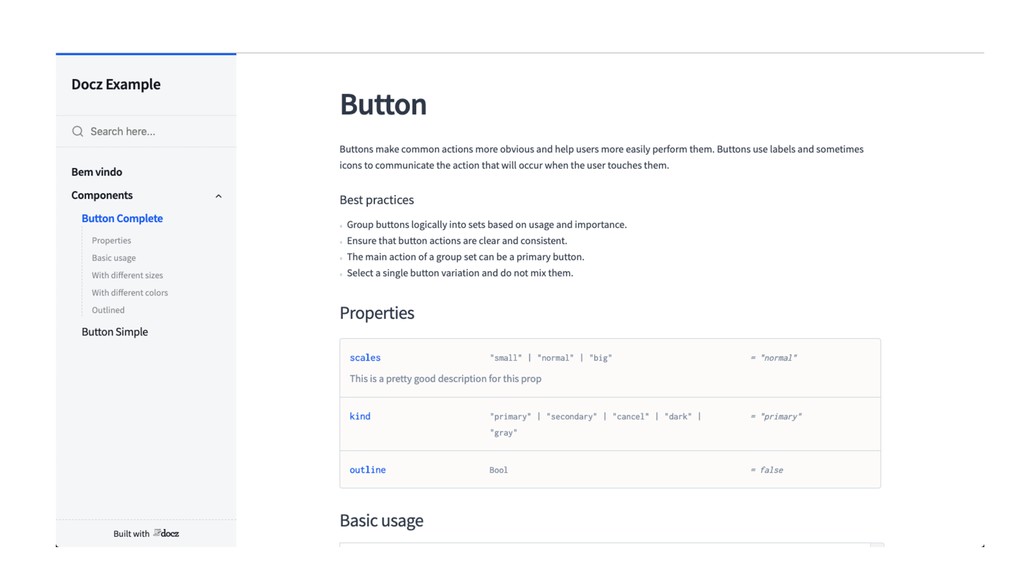Click the "kind" property name
Image resolution: width=1024 pixels, height=576 pixels.
360,416
